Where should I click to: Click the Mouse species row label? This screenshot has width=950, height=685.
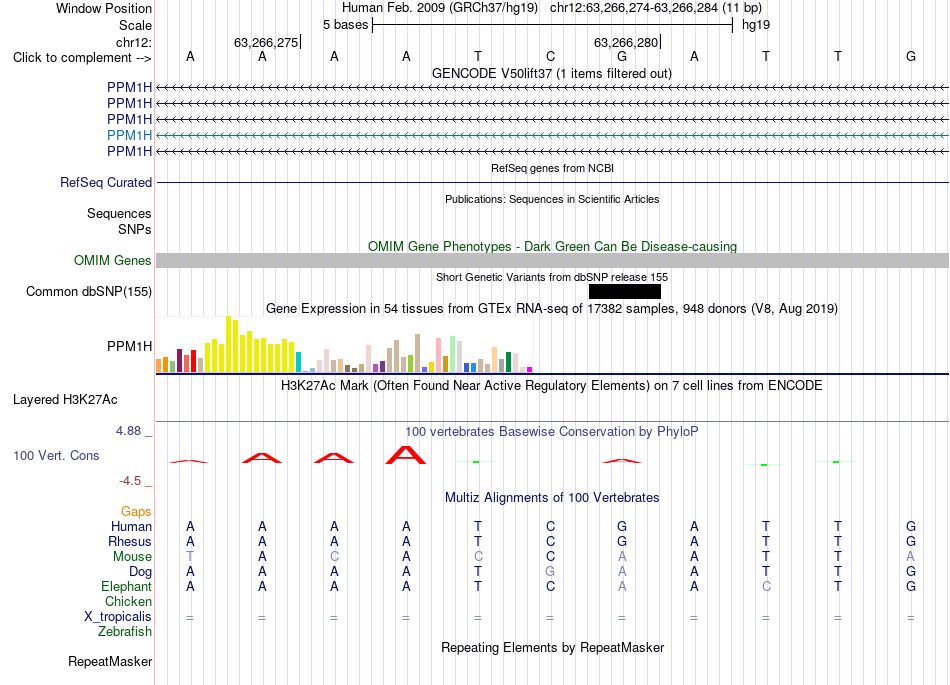coord(132,557)
